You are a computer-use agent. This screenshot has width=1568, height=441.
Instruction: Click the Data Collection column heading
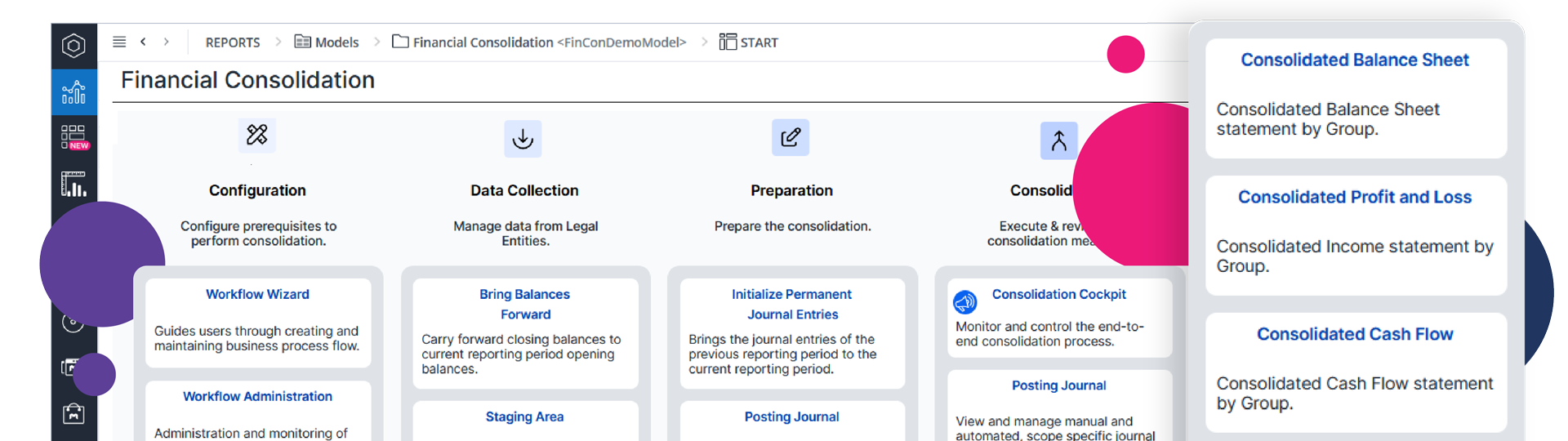tap(524, 190)
